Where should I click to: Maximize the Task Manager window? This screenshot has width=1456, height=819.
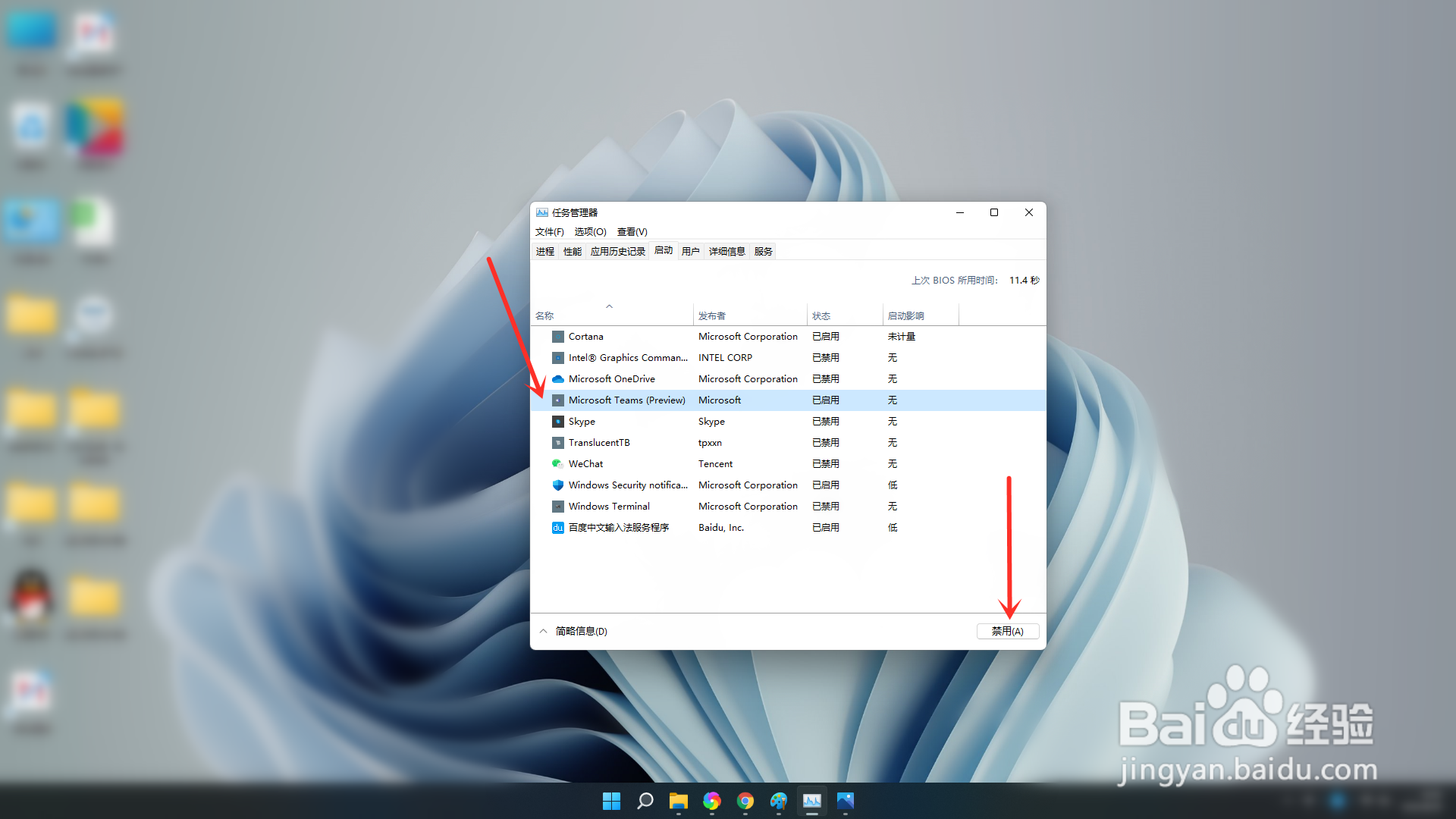[994, 212]
